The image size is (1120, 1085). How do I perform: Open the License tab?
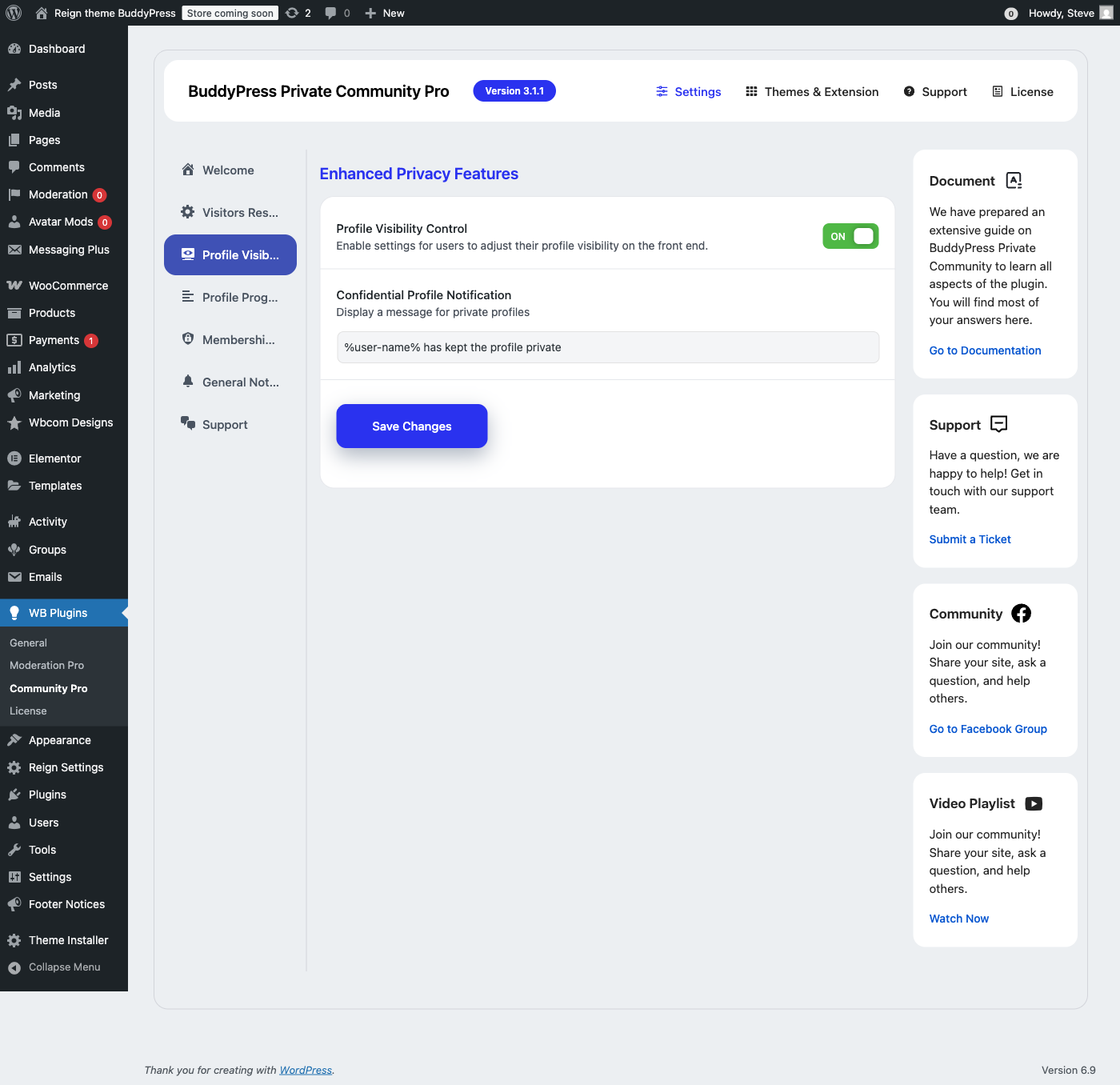[x=1022, y=91]
